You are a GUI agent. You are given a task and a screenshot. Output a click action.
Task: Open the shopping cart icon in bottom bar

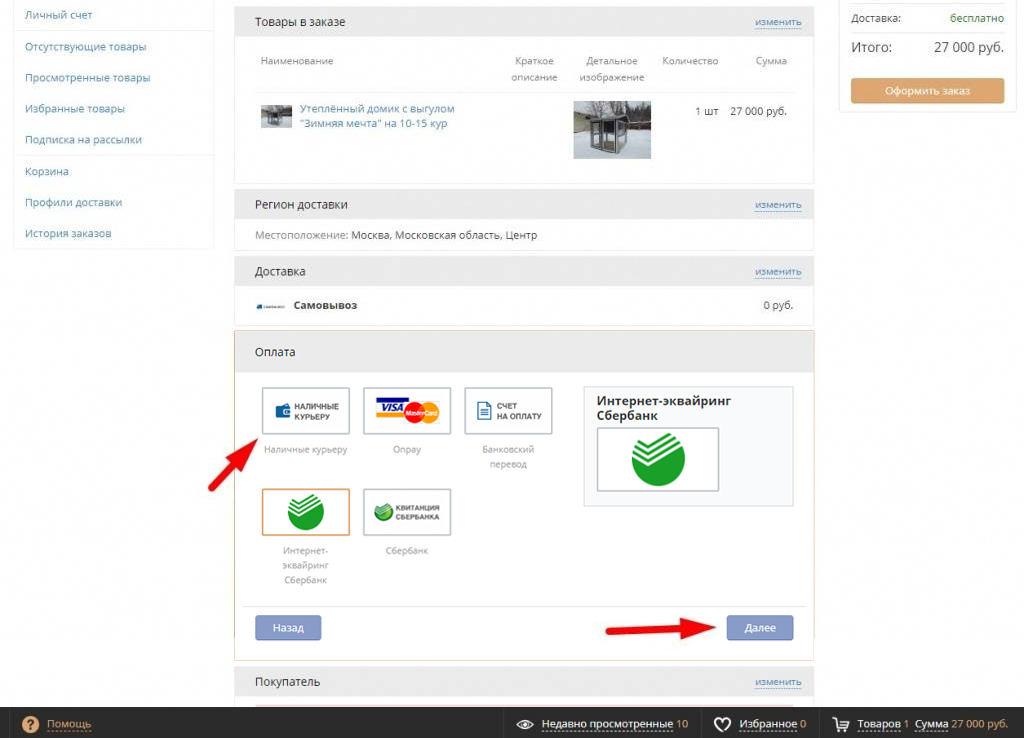click(x=841, y=724)
